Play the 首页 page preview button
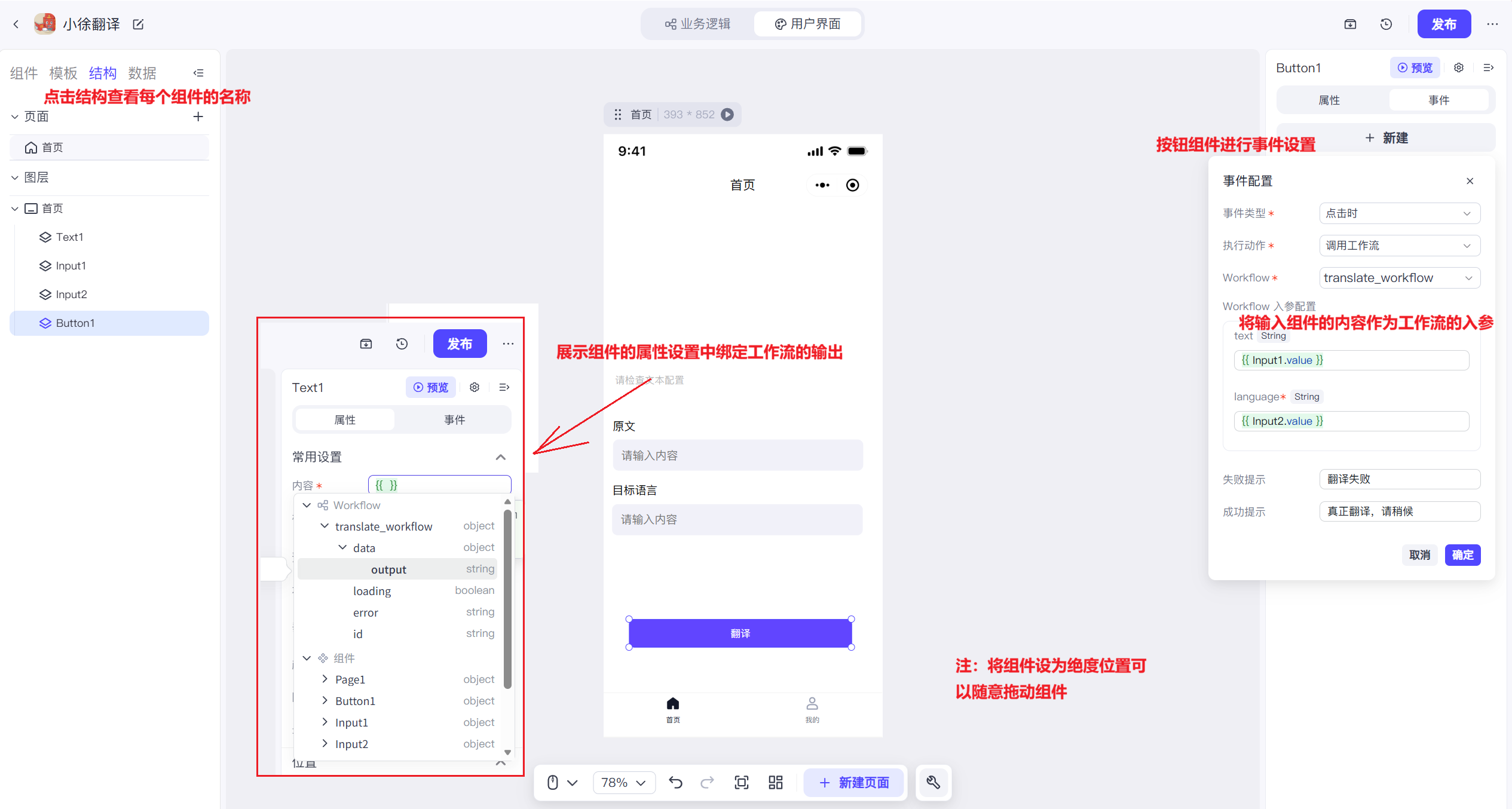Screen dimensions: 1512x809 [727, 114]
